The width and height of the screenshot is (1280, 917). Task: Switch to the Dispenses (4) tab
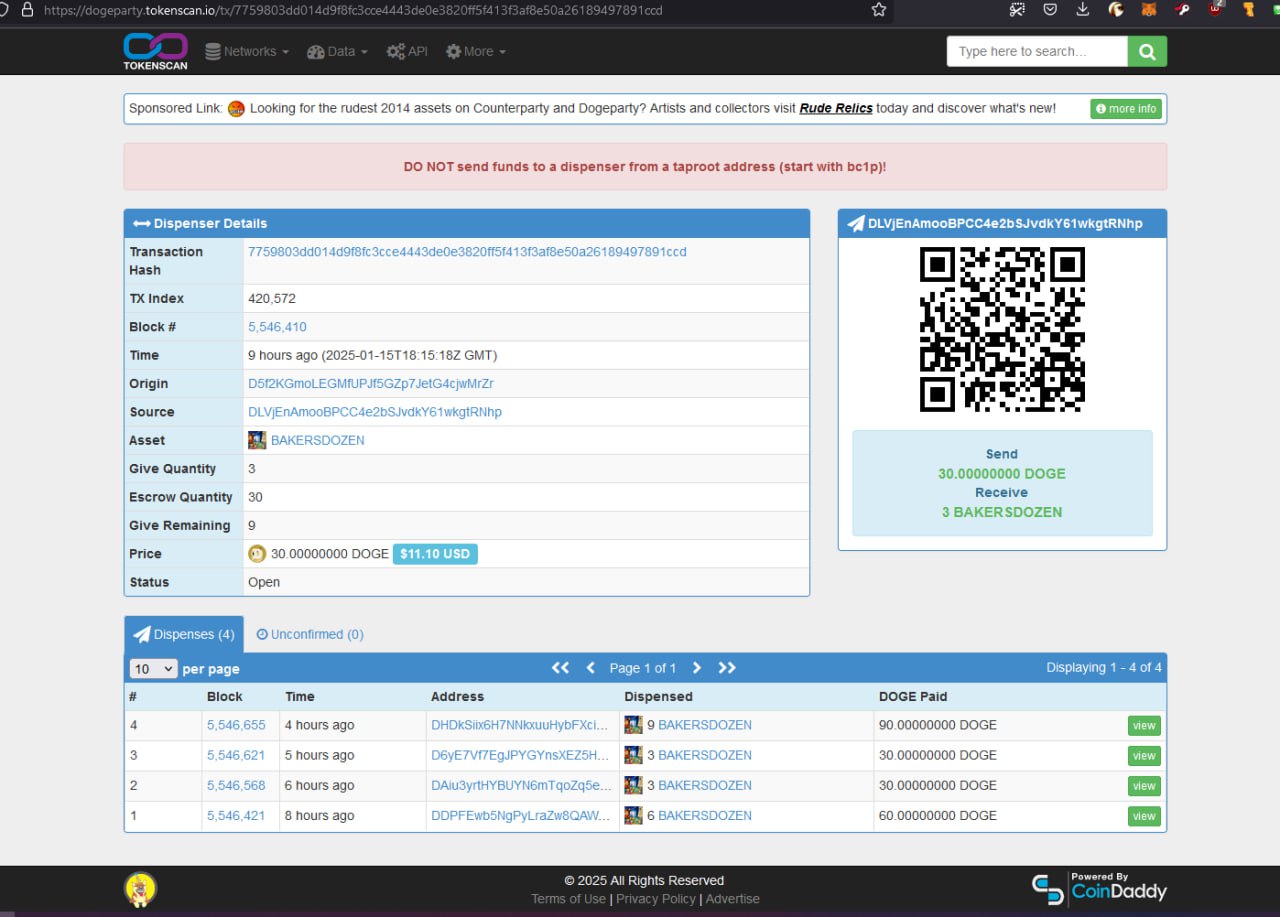184,634
